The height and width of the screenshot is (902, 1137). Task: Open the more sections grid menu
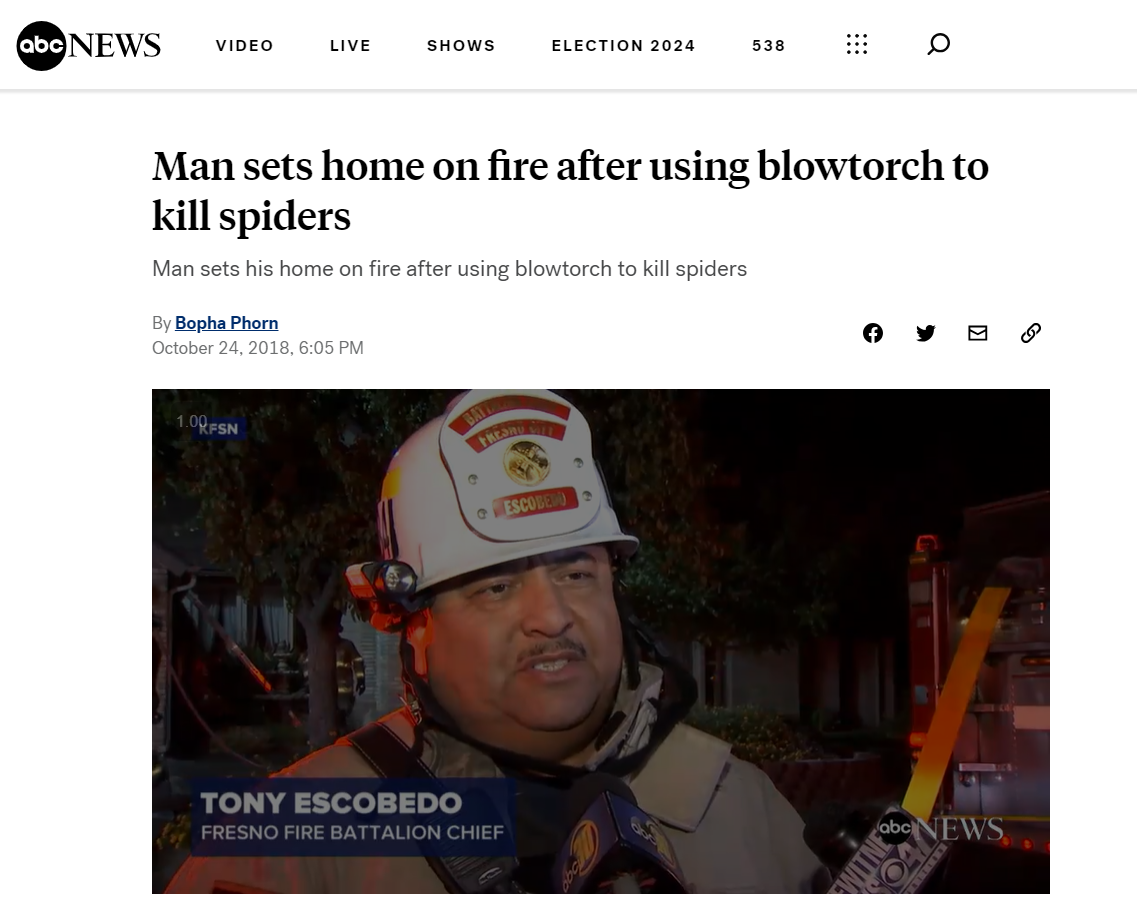coord(856,45)
